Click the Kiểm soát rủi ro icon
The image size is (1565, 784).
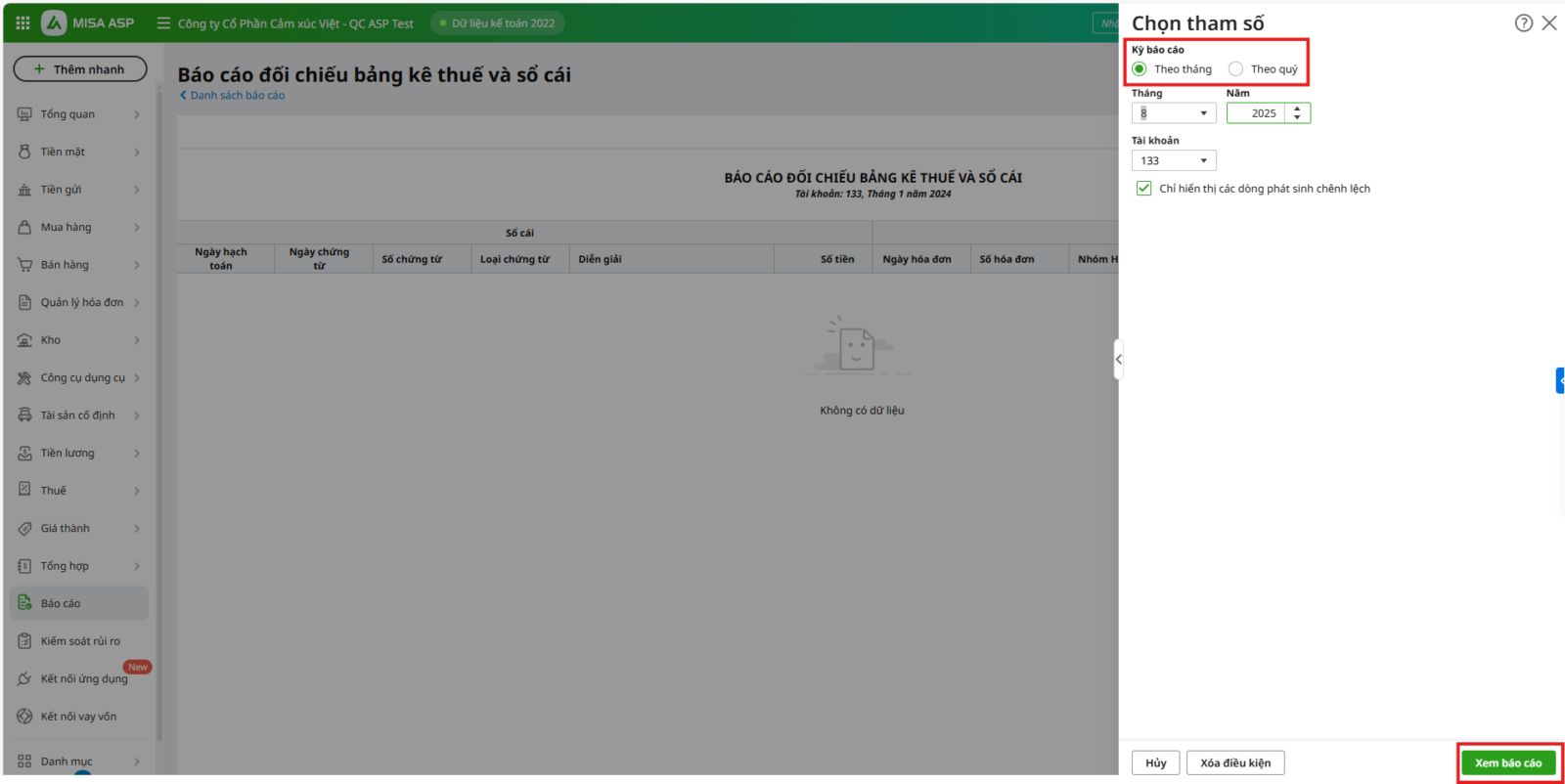tap(24, 641)
